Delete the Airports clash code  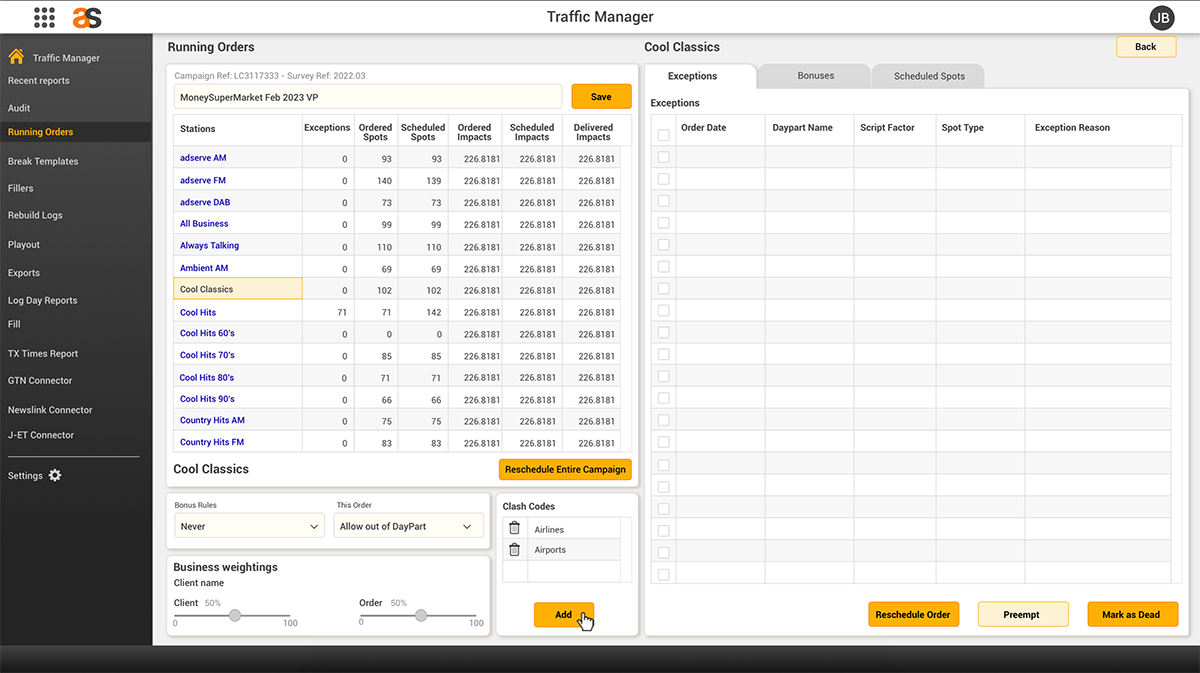514,549
